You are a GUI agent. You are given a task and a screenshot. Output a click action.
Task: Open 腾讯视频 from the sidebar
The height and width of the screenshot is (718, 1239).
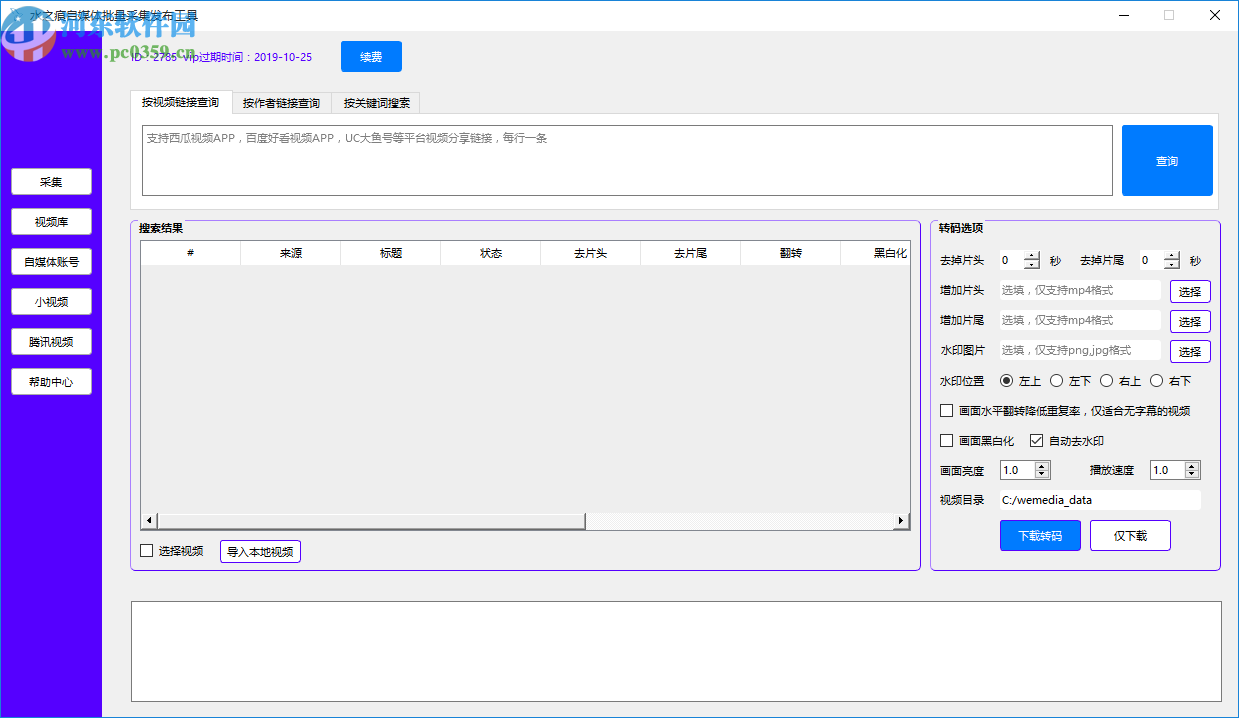51,342
